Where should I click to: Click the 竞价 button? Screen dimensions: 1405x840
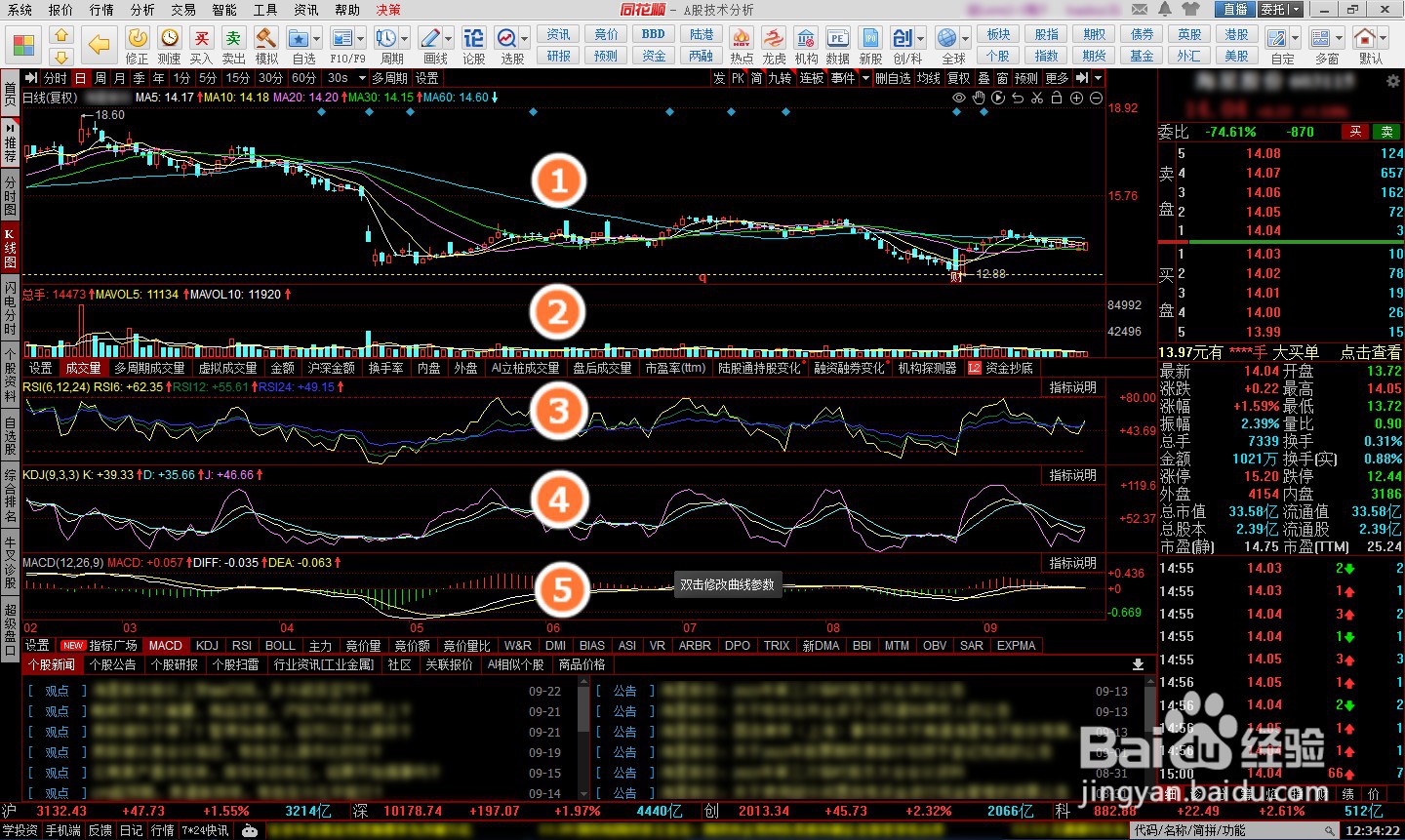click(607, 34)
